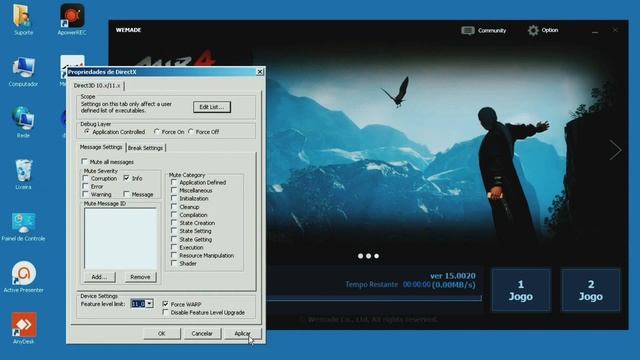Select Force Off debug layer option
640x360 pixels.
pyautogui.click(x=191, y=132)
